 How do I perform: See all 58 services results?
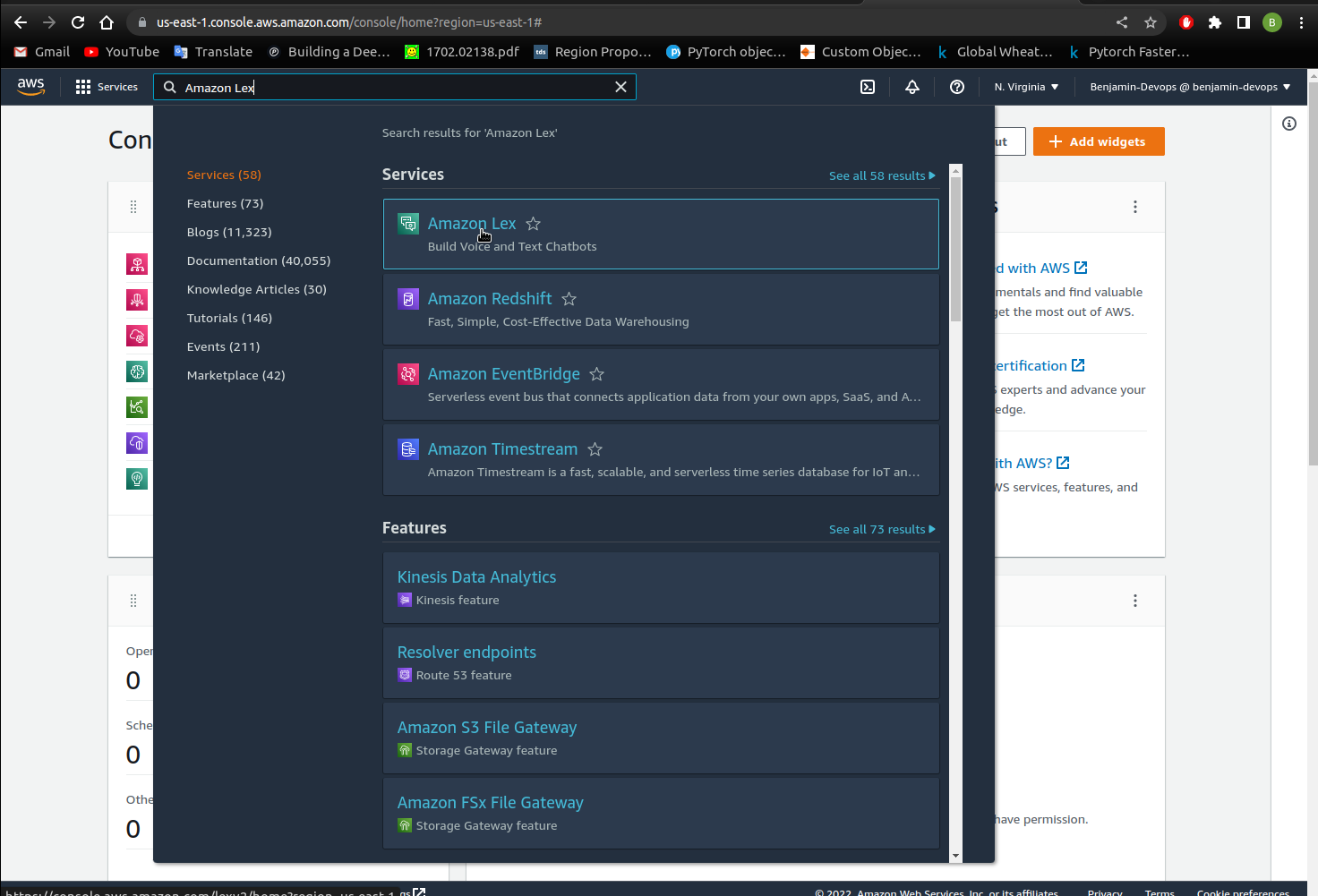(x=882, y=175)
